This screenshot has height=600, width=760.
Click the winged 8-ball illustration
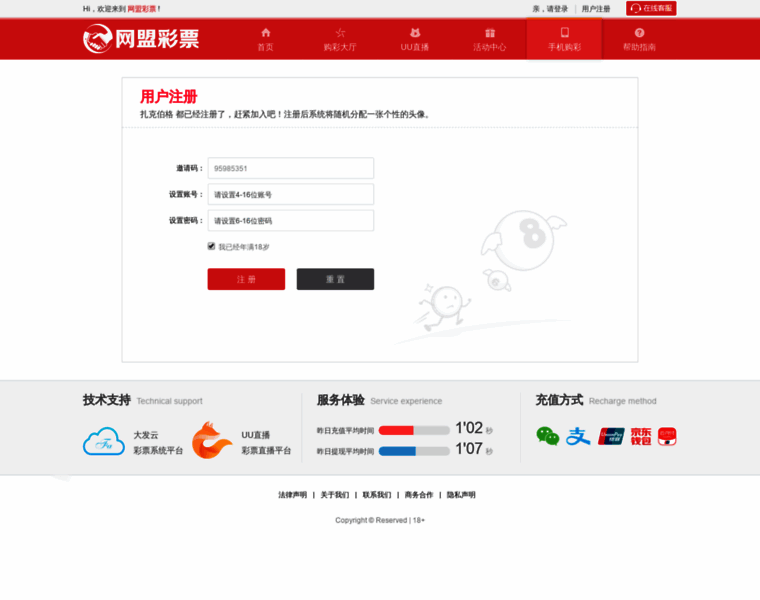click(x=524, y=239)
